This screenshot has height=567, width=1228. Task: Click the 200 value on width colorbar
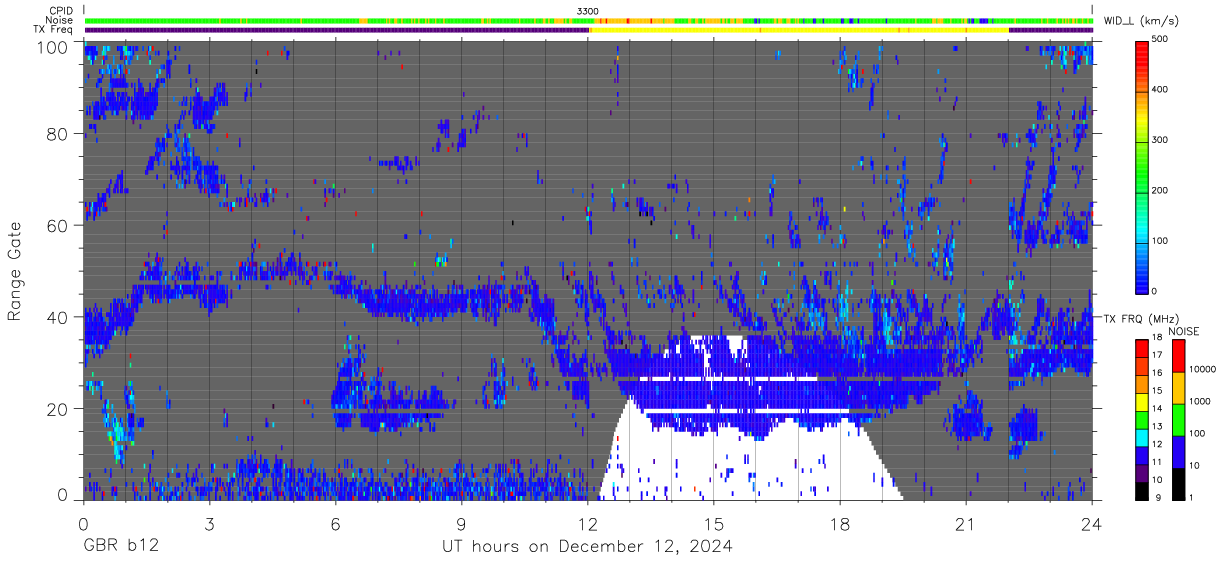tap(1162, 190)
